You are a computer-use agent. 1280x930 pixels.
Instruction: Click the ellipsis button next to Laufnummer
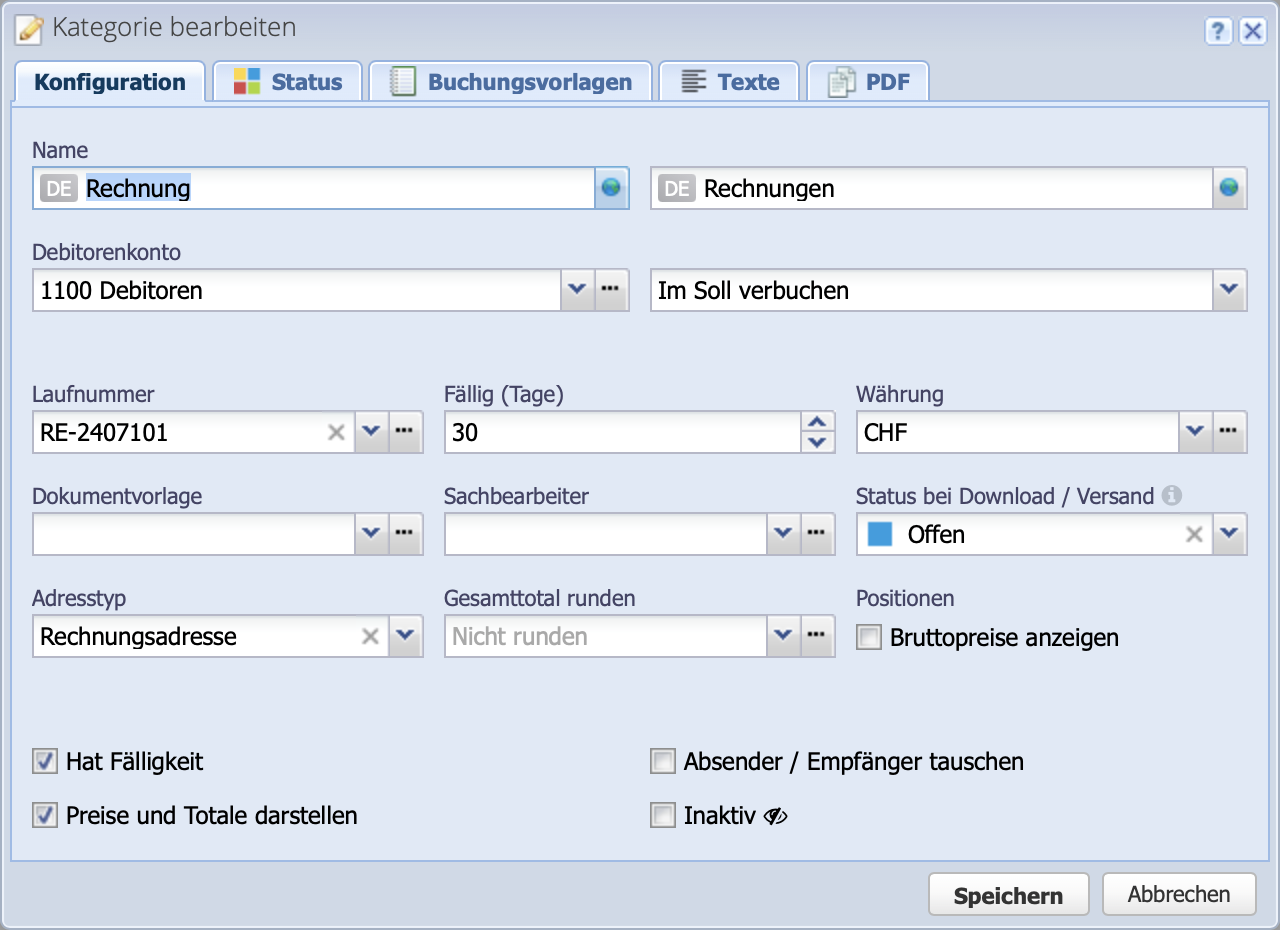[404, 432]
